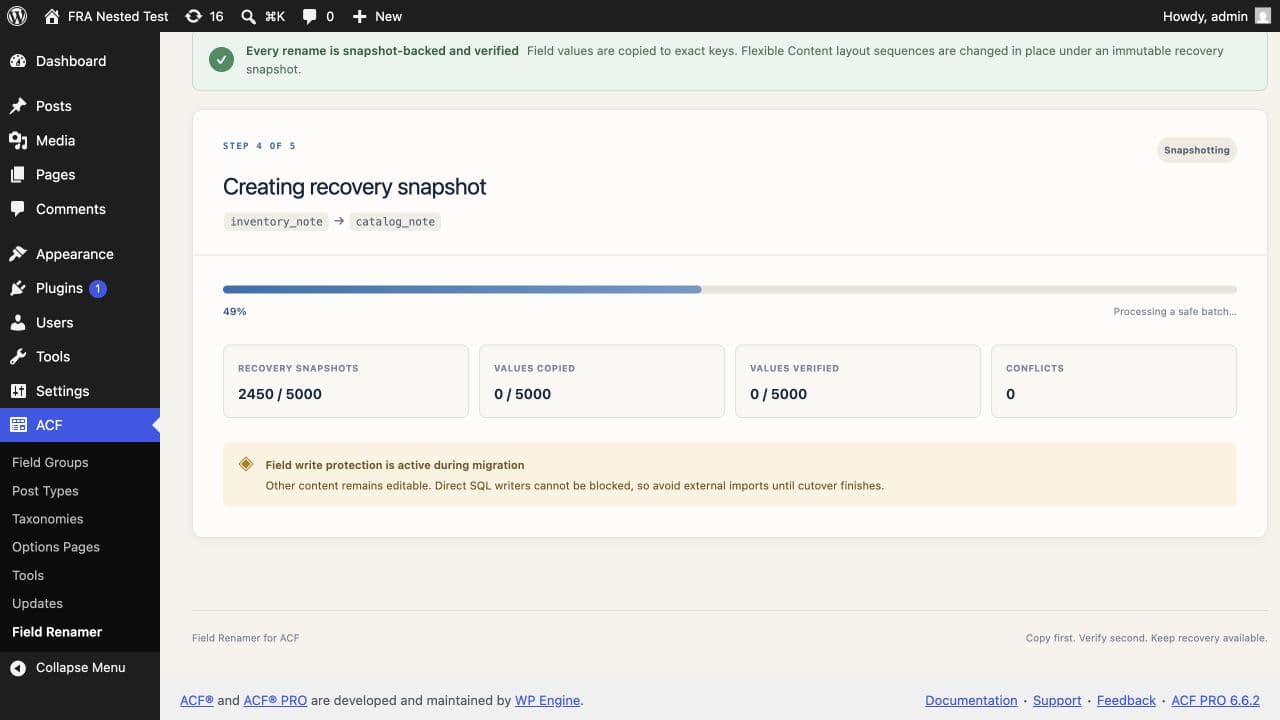Click the Settings sliders icon

pos(18,391)
